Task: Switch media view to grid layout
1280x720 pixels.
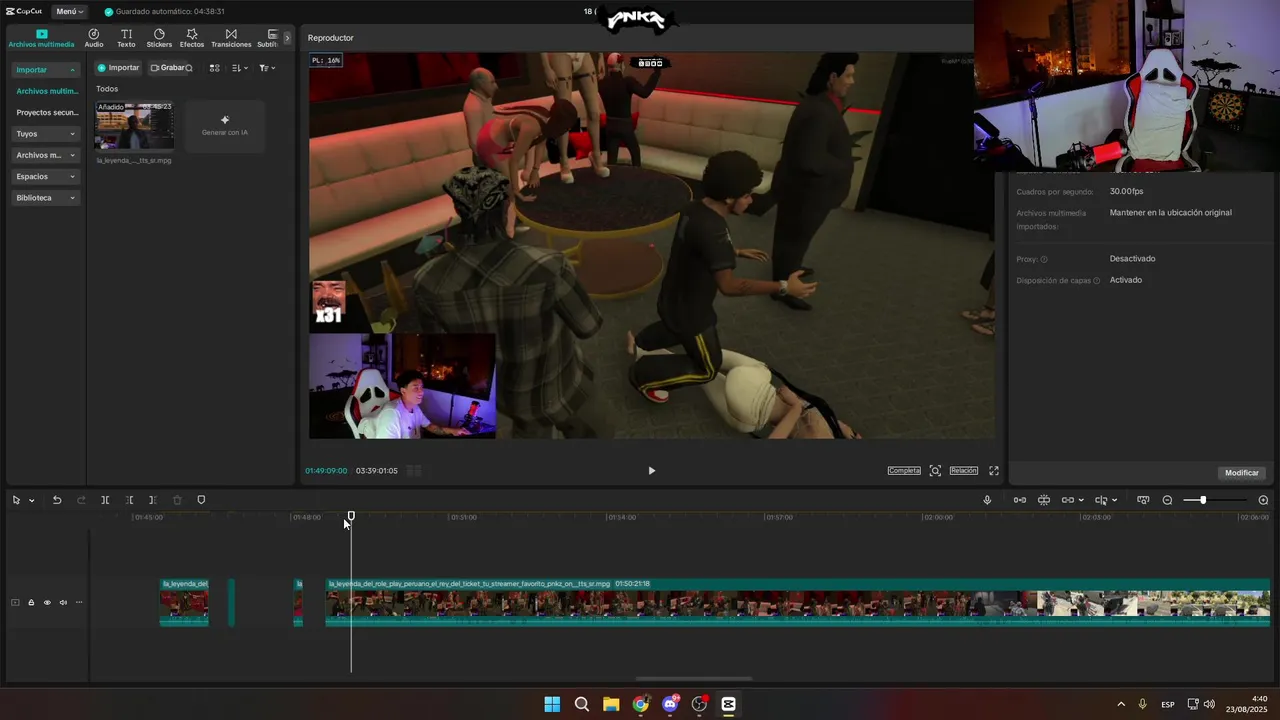Action: [214, 68]
